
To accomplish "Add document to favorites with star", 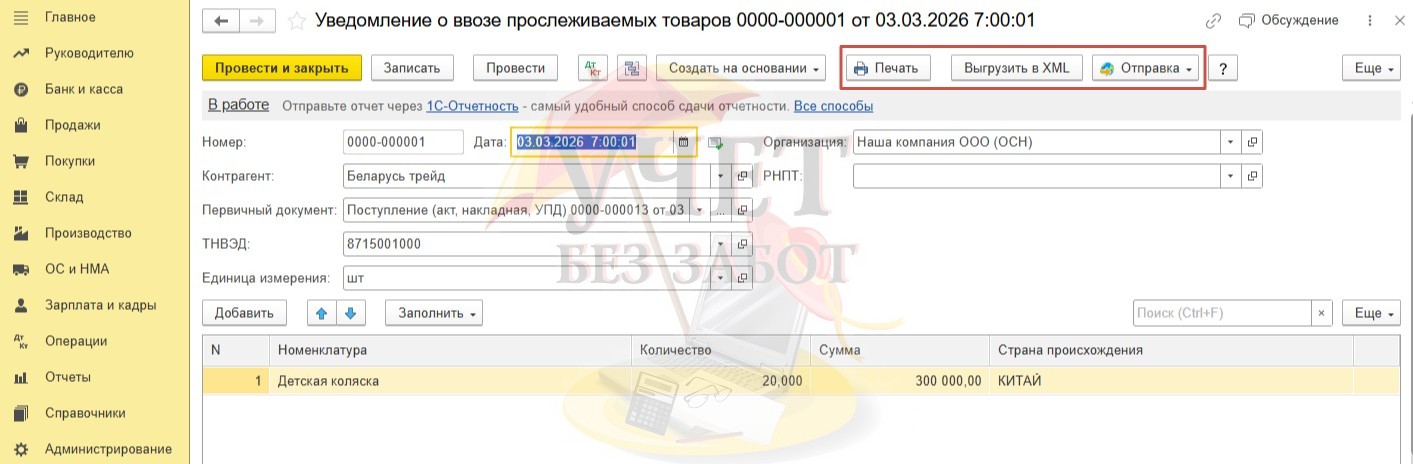I will pyautogui.click(x=296, y=20).
